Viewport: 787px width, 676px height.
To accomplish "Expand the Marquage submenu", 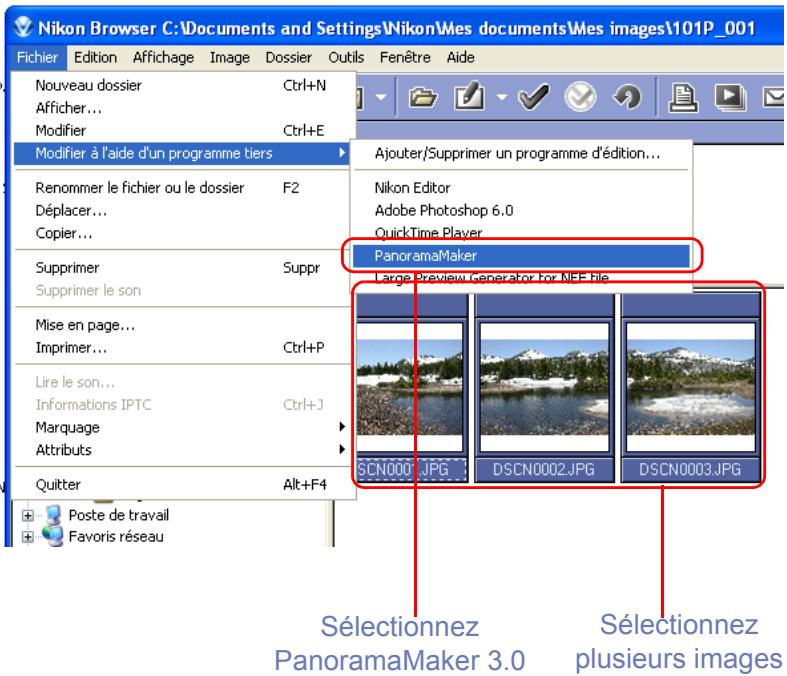I will click(182, 428).
